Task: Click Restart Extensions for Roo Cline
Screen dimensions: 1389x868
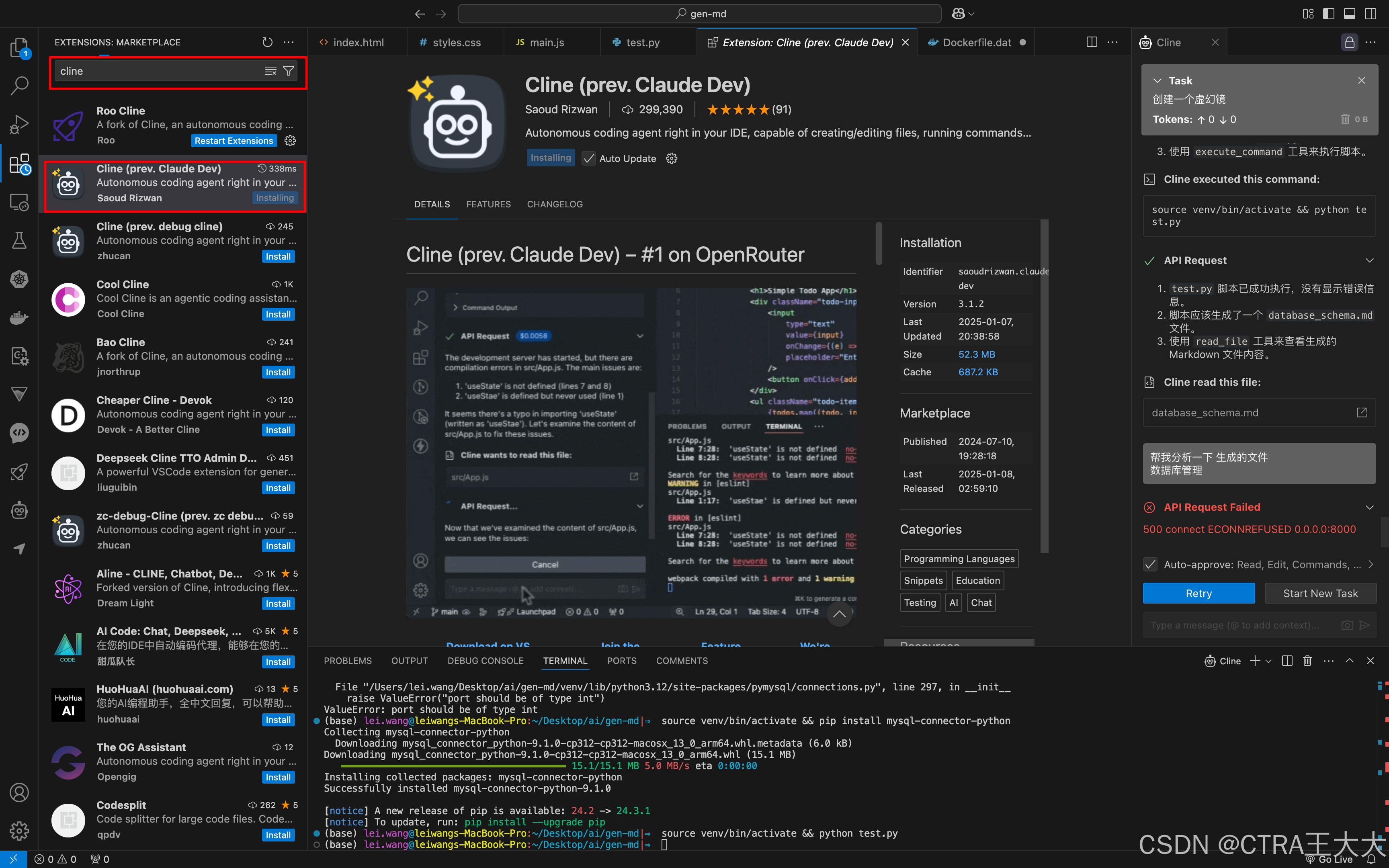Action: click(234, 141)
